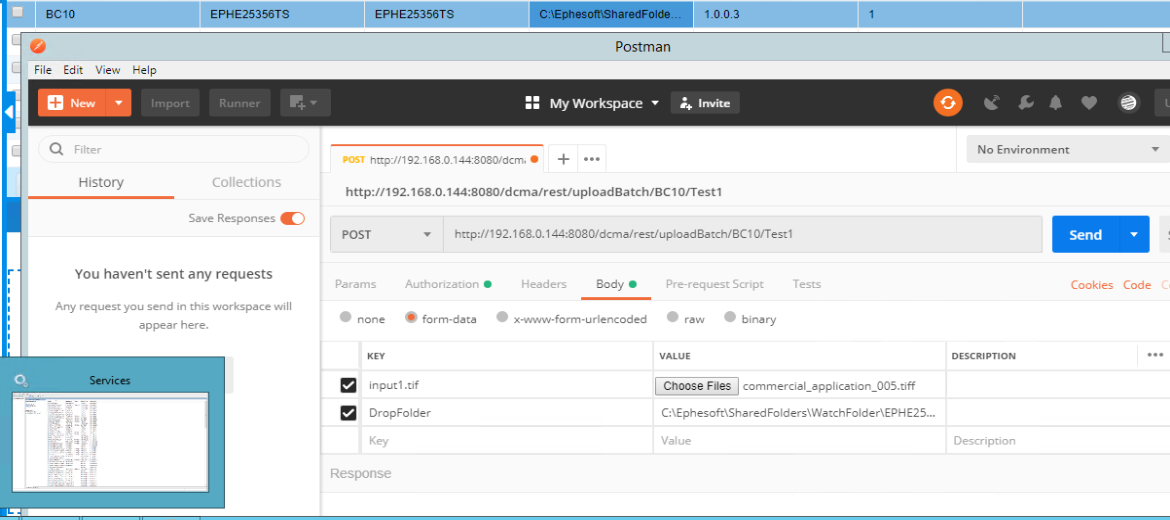Click Choose Files for input1.tif
Image resolution: width=1170 pixels, height=520 pixels.
pos(697,386)
